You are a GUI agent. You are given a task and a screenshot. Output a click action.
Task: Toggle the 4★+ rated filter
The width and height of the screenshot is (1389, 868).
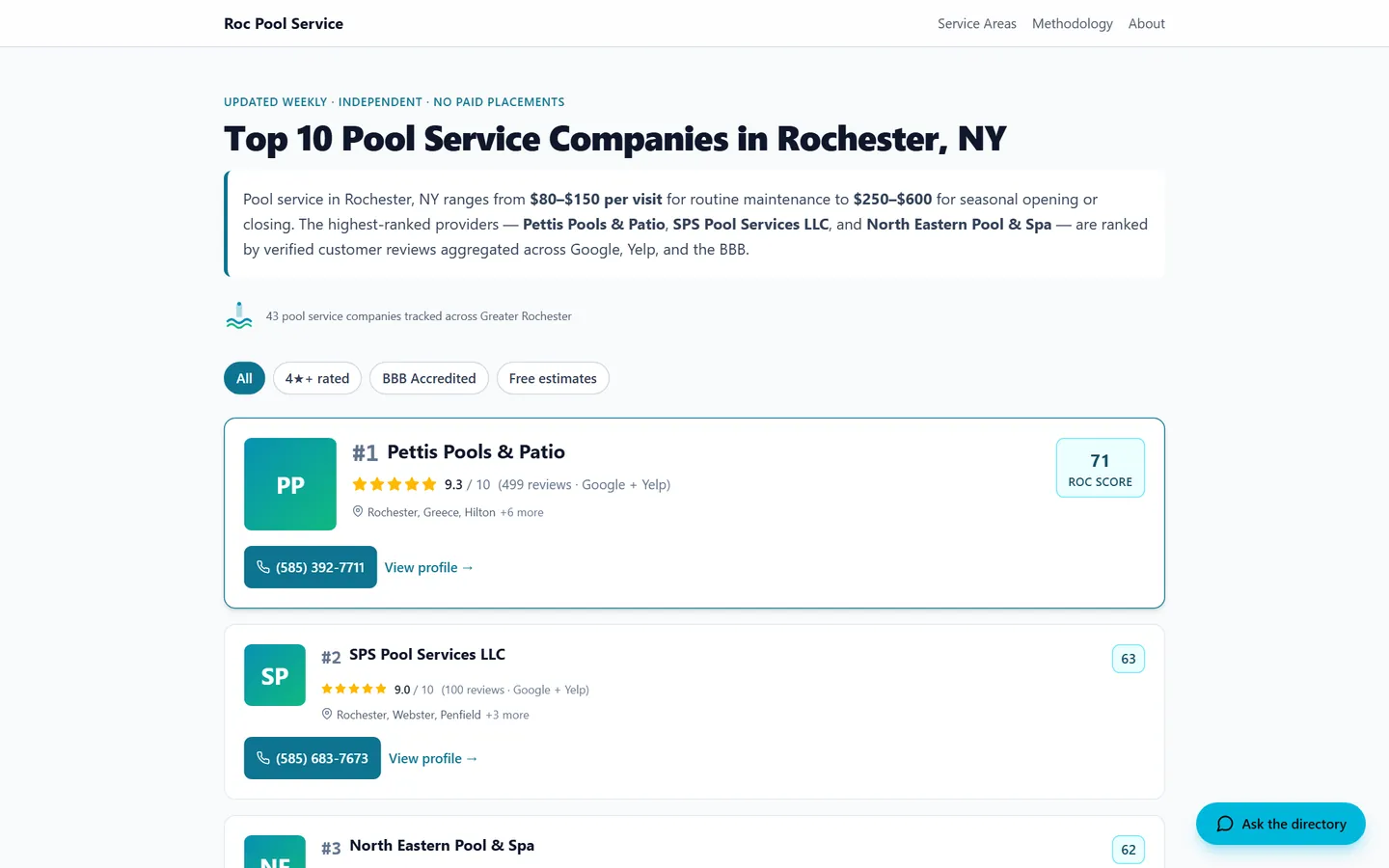pos(317,378)
